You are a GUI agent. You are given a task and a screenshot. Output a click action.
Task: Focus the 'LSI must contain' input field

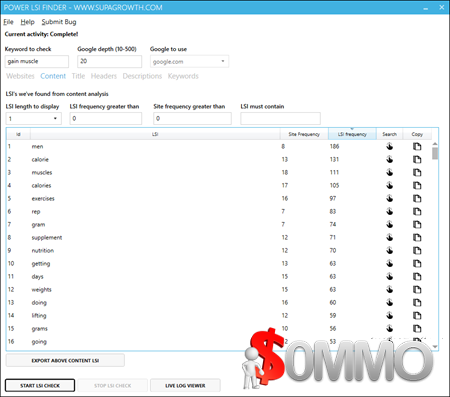(280, 119)
